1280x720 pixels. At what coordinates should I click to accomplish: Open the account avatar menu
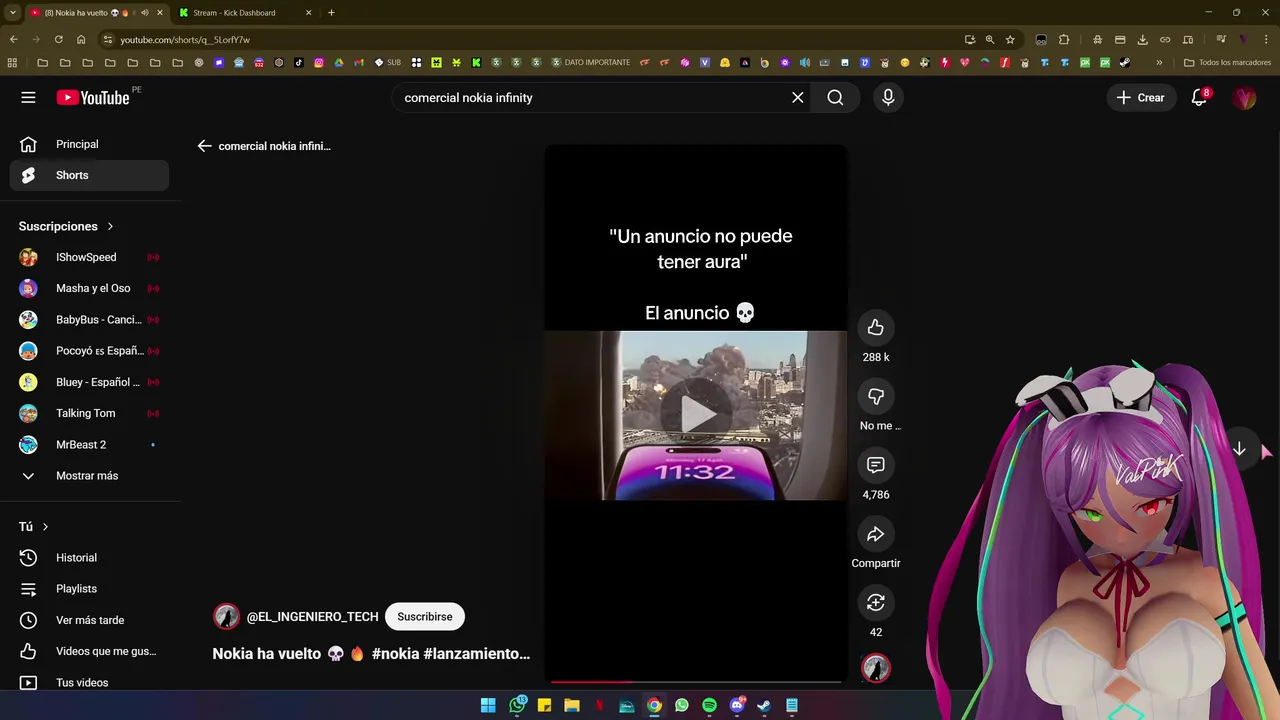pyautogui.click(x=1244, y=97)
